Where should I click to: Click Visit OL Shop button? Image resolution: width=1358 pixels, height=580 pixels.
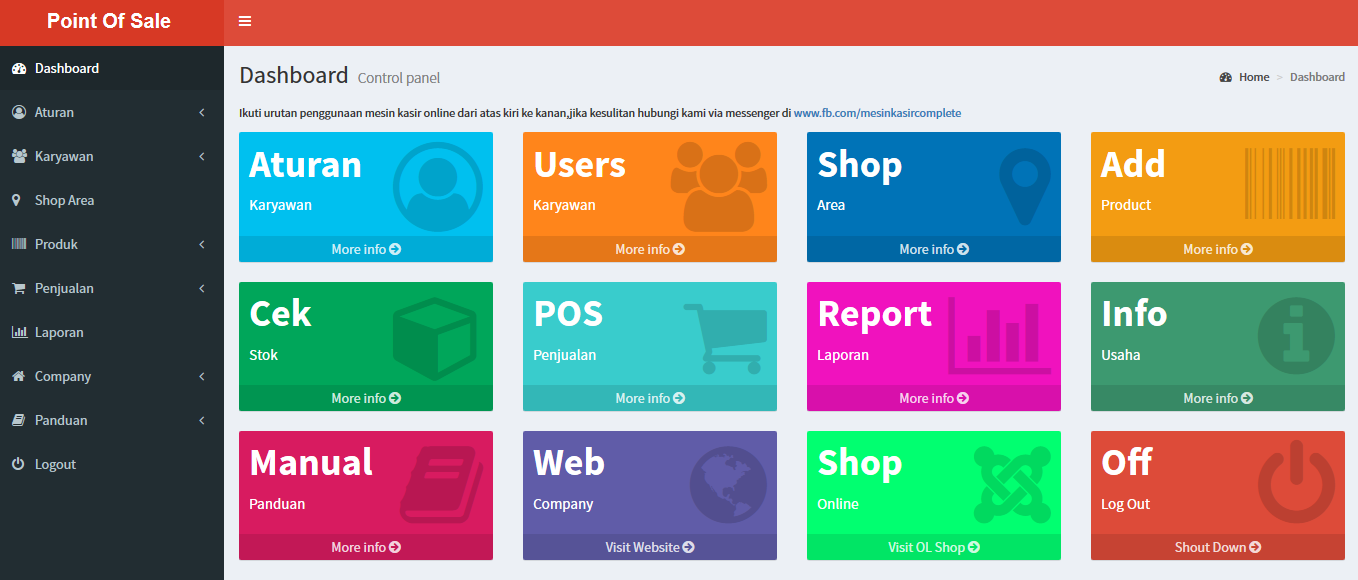coord(933,547)
